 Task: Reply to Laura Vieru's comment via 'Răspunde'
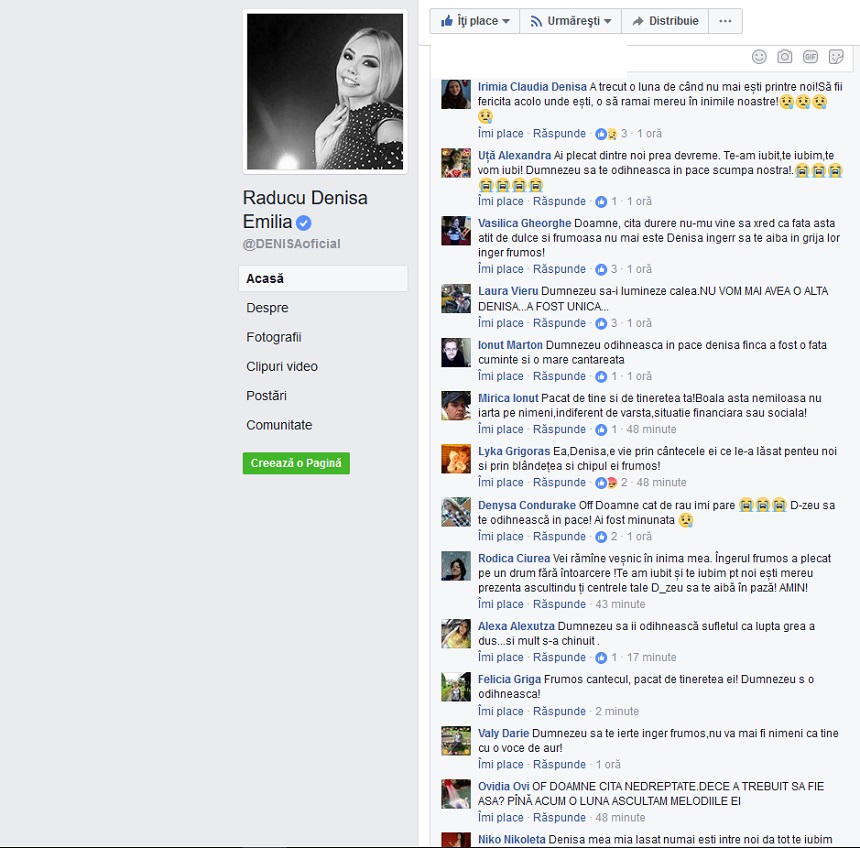559,324
